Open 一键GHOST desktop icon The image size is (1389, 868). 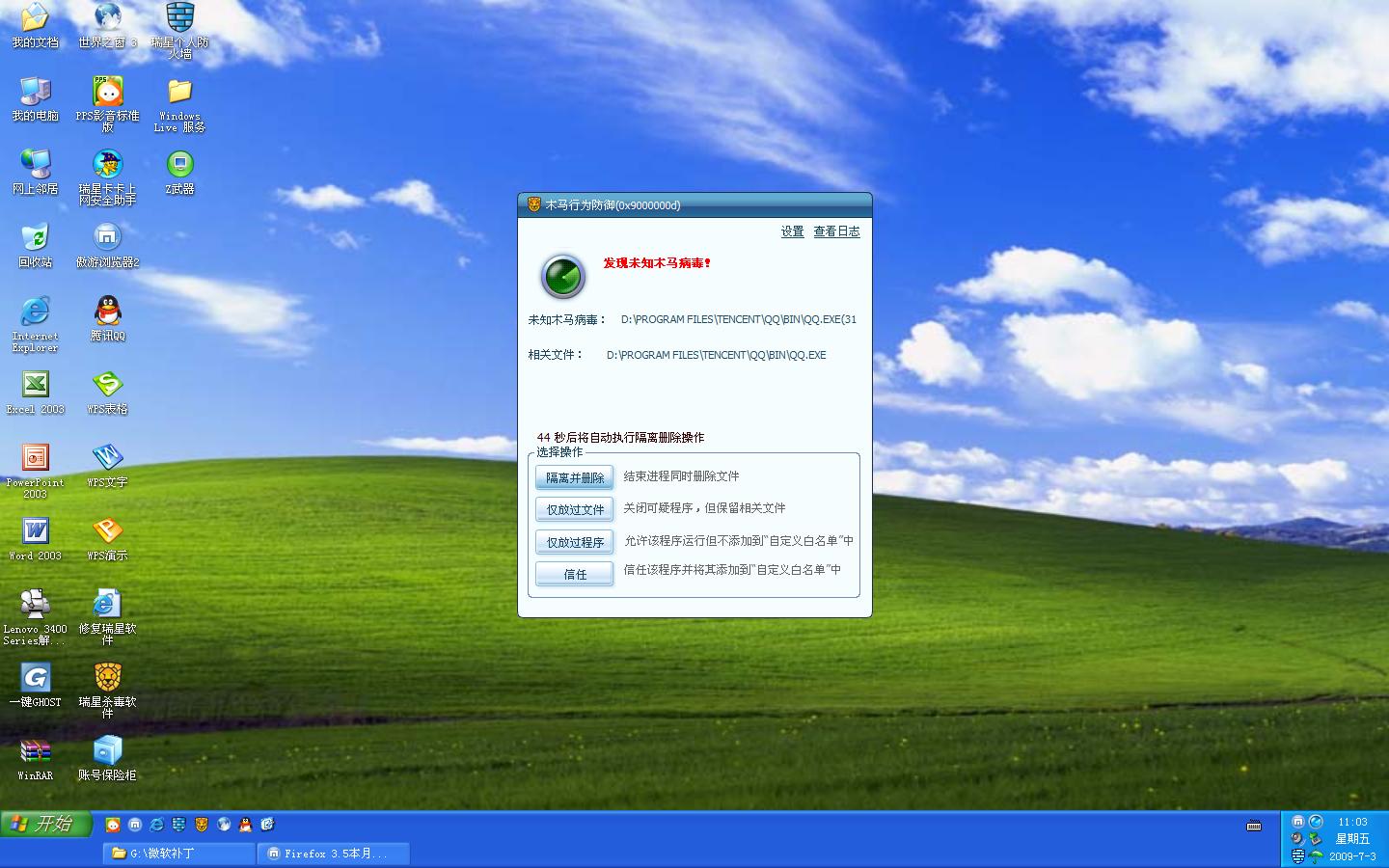[x=35, y=686]
